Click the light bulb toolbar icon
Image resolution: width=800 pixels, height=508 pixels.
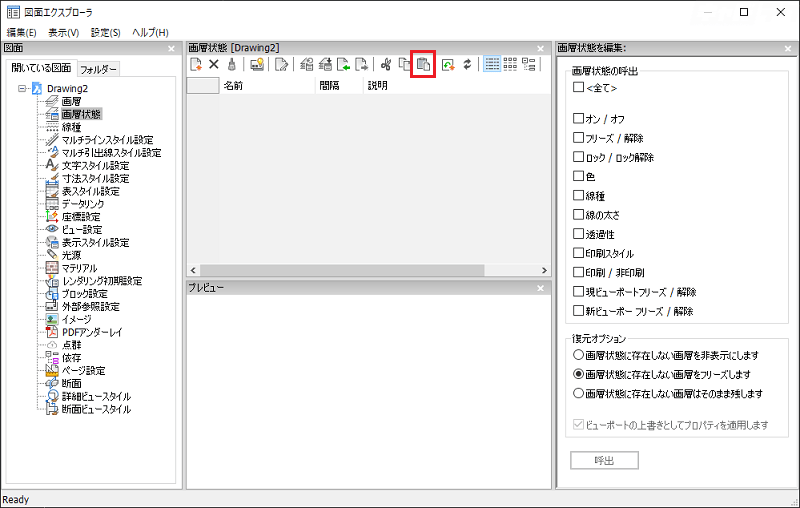point(257,64)
